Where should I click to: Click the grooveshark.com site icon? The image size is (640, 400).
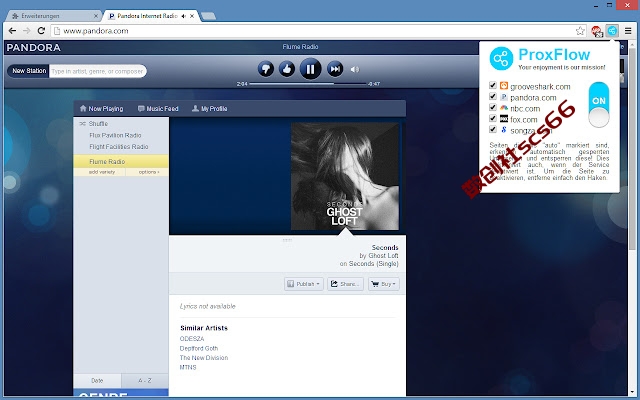[x=504, y=86]
